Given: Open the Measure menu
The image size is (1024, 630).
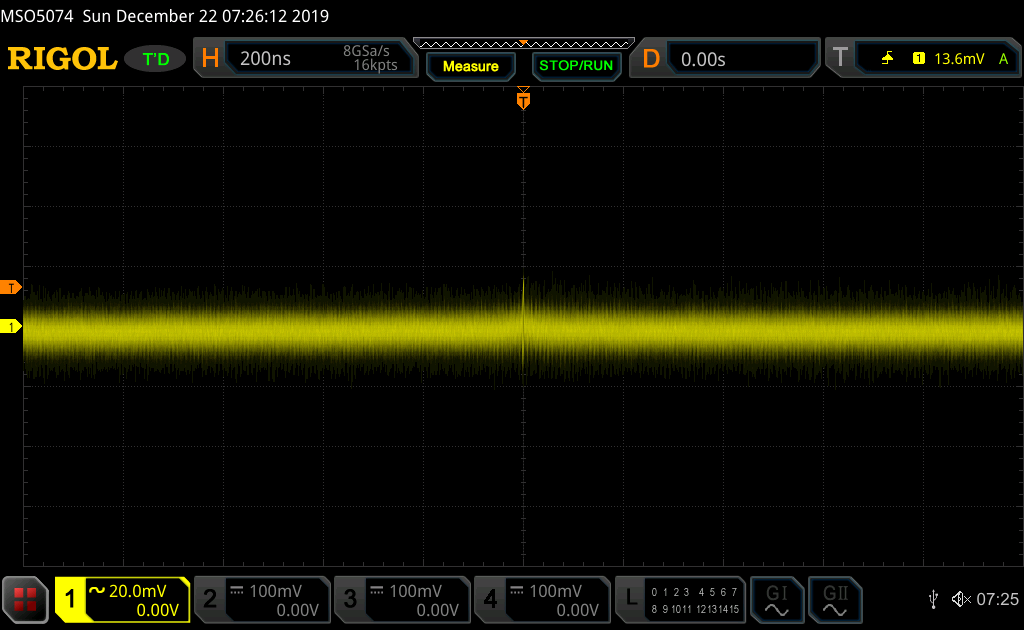Looking at the screenshot, I should [470, 66].
